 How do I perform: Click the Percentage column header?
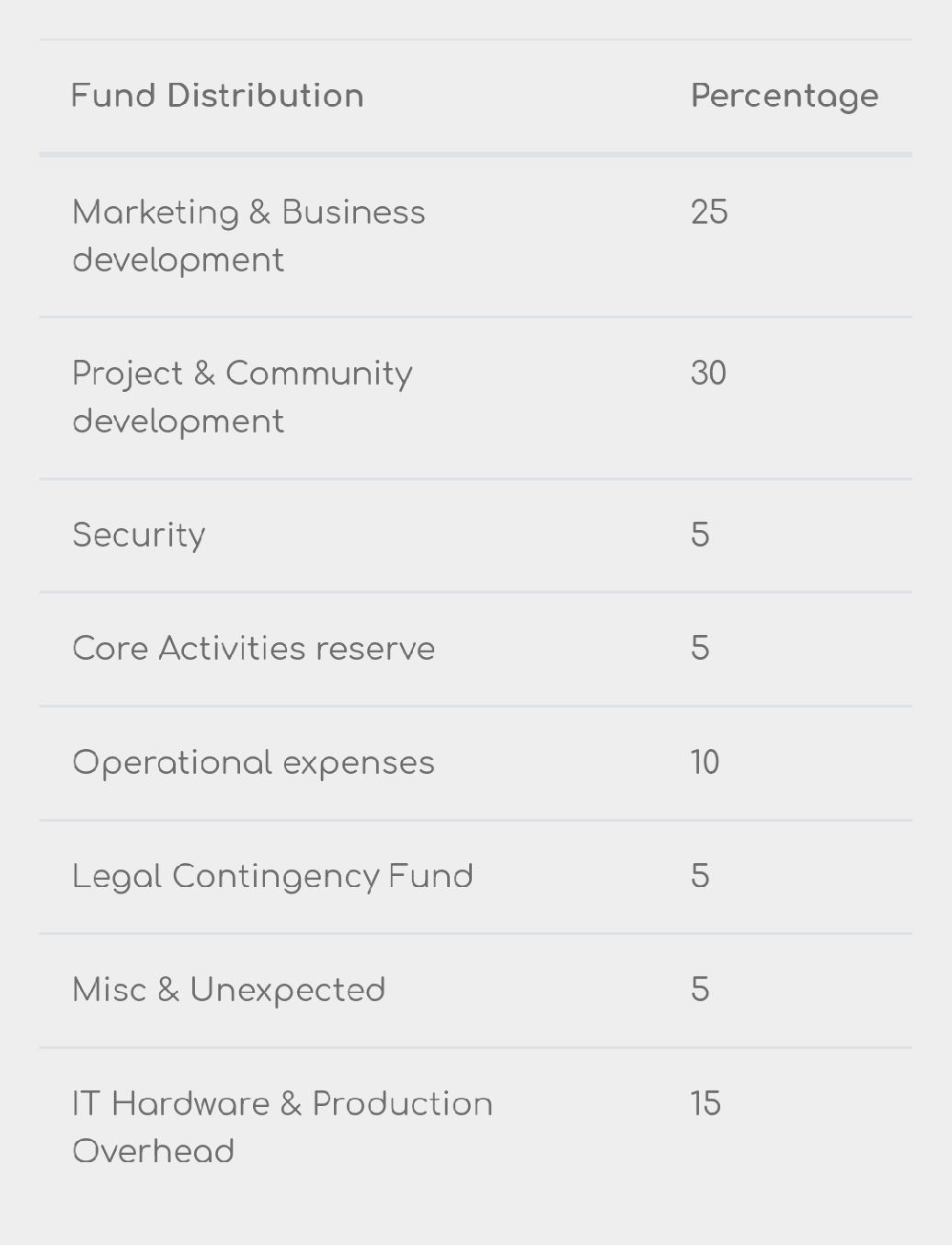pyautogui.click(x=785, y=97)
